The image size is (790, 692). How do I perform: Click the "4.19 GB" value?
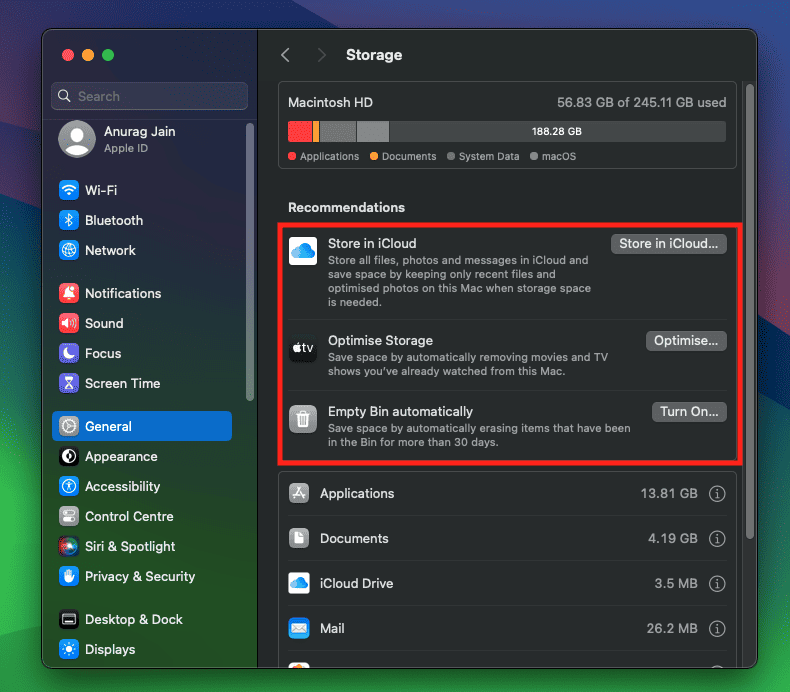tap(673, 538)
